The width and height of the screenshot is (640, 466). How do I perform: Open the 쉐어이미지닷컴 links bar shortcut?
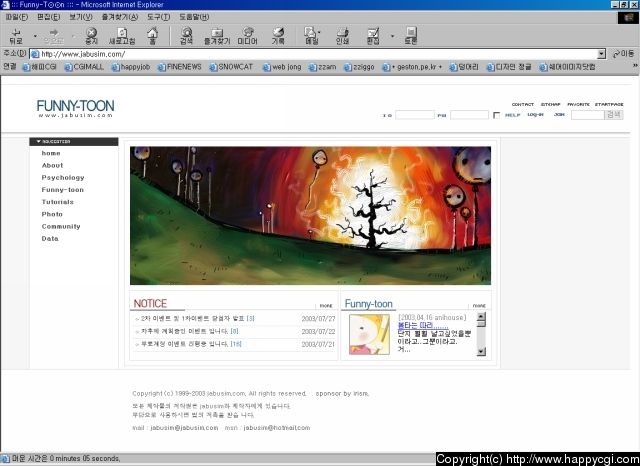(x=567, y=67)
